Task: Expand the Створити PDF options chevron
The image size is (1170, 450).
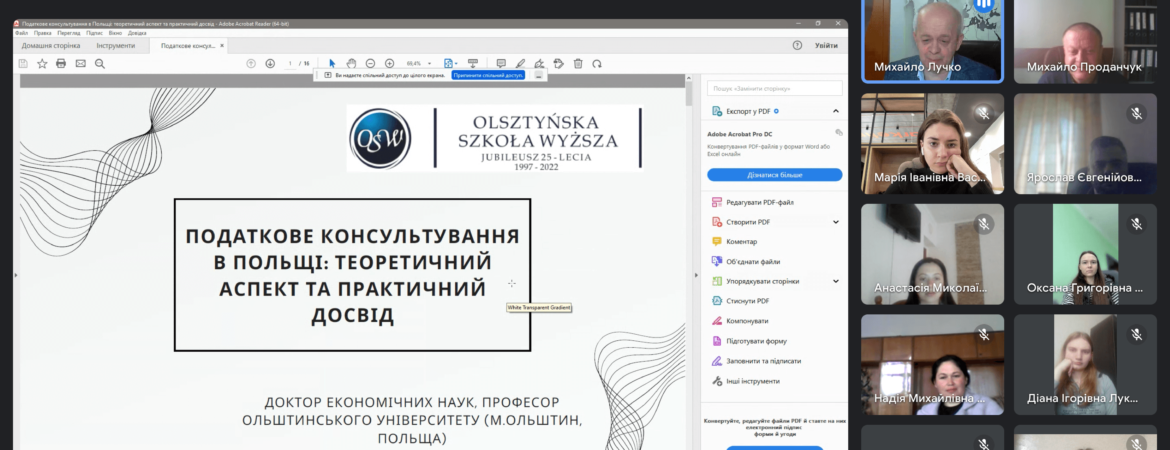Action: [836, 222]
